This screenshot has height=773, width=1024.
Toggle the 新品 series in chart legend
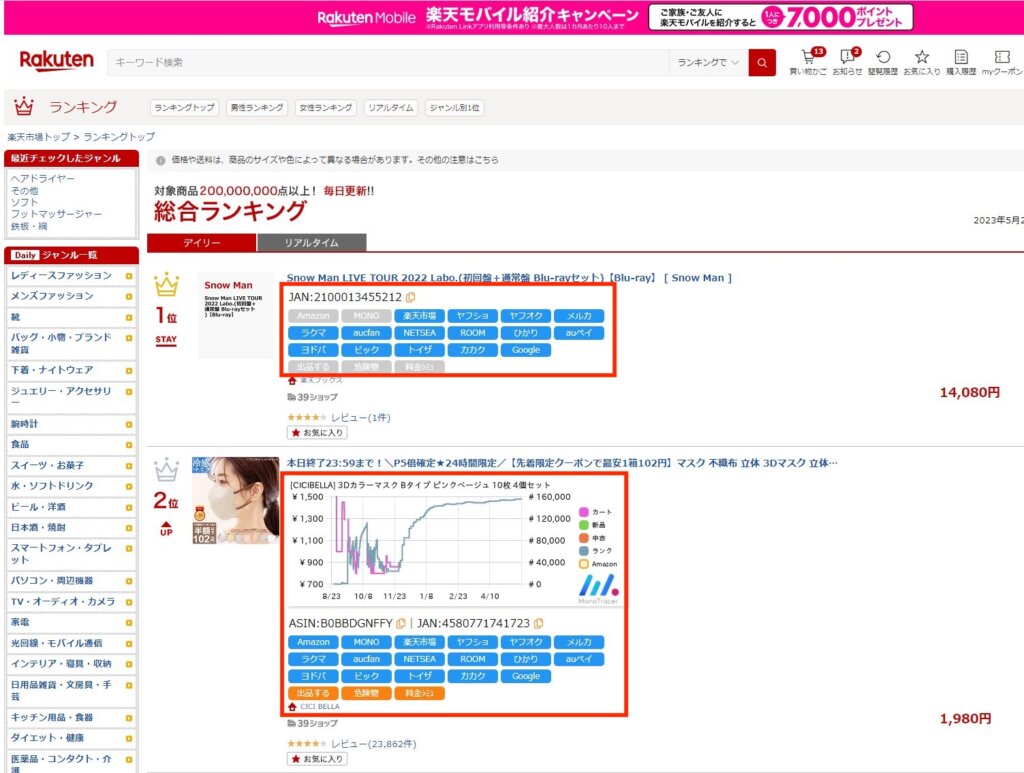coord(592,525)
